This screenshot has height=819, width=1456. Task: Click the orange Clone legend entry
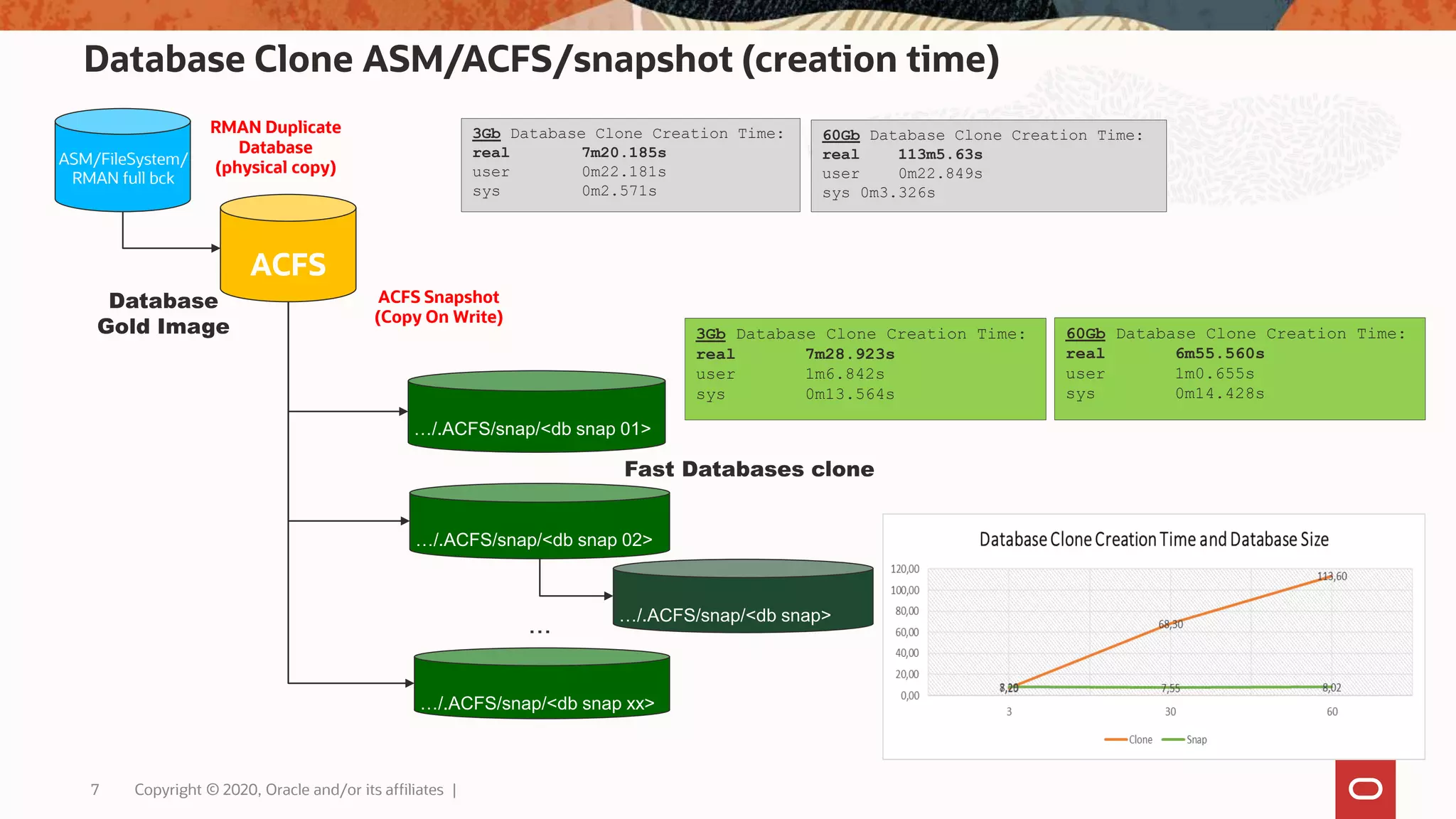tap(1128, 740)
